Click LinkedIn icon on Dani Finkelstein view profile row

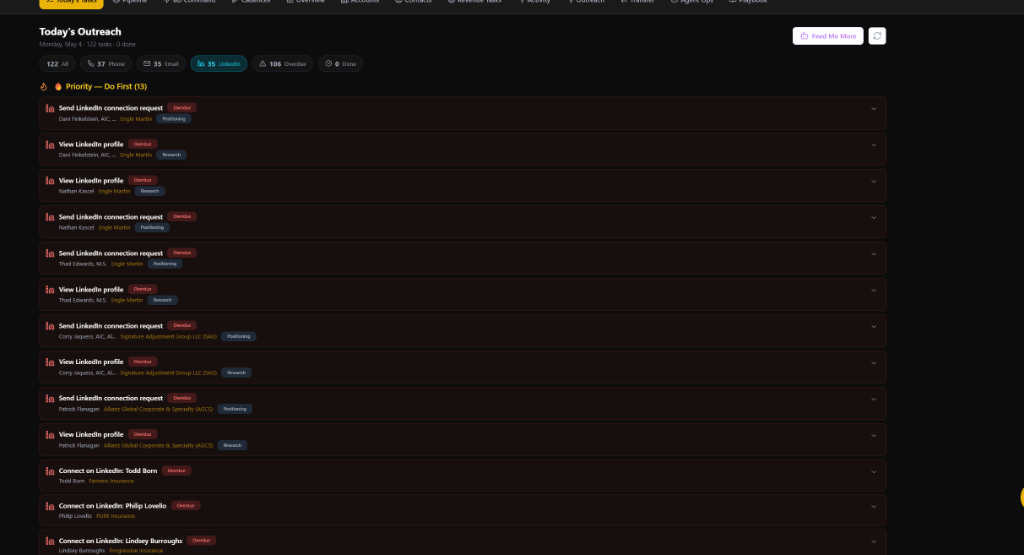pyautogui.click(x=50, y=145)
